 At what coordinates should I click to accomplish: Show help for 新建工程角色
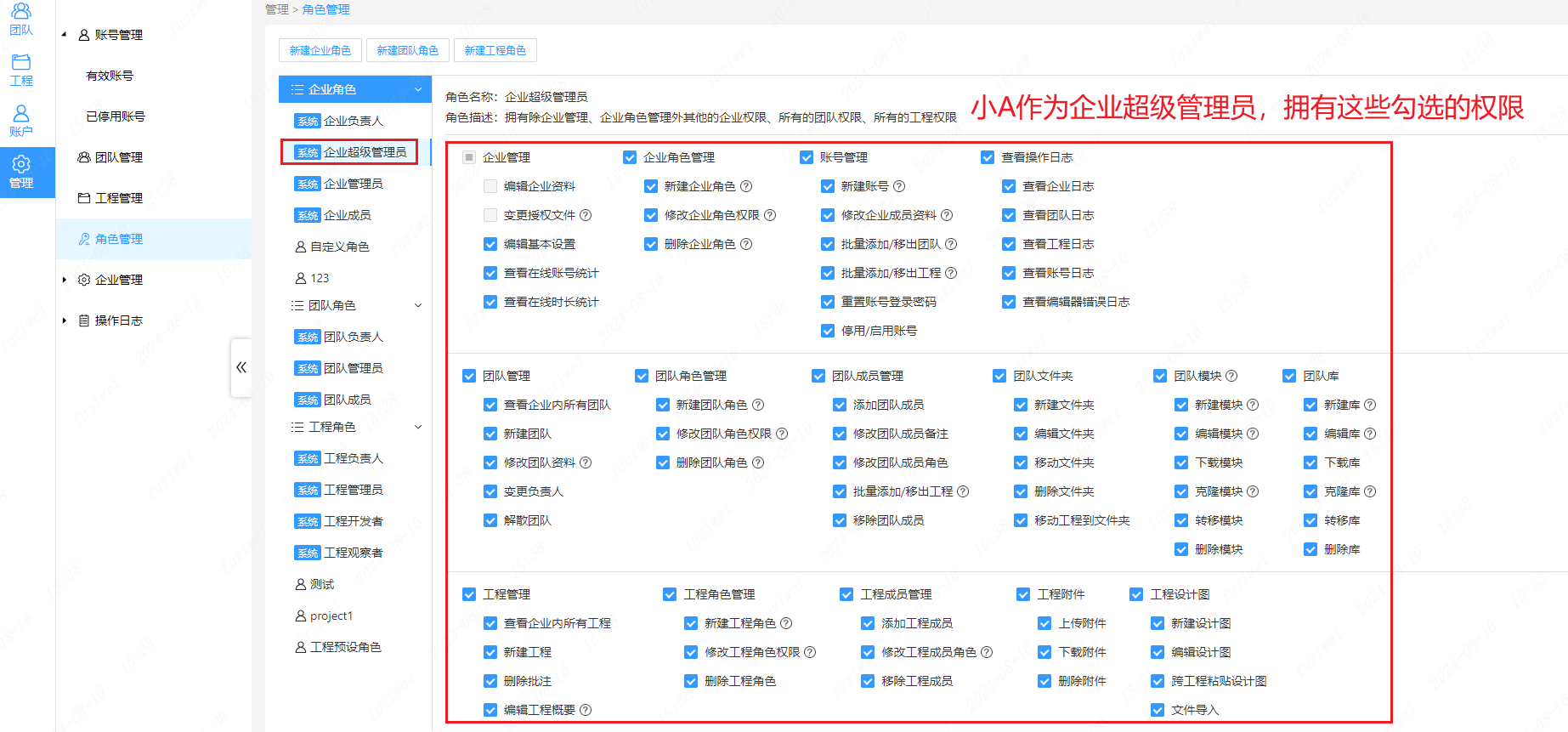(x=786, y=623)
